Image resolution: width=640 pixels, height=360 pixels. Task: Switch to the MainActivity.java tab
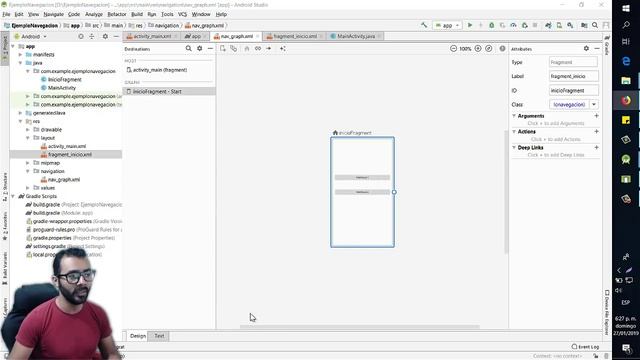coord(356,36)
